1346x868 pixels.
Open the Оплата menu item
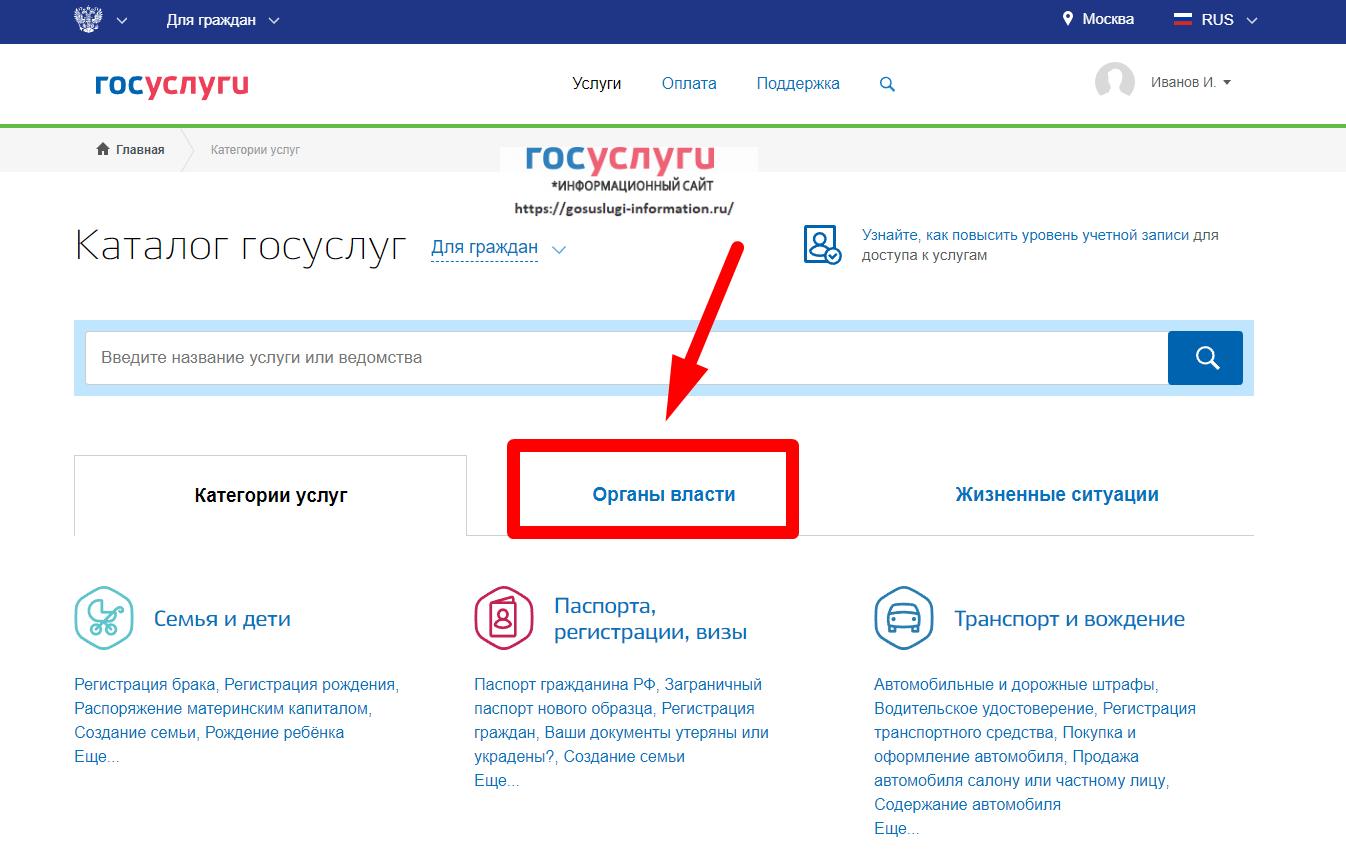click(689, 84)
